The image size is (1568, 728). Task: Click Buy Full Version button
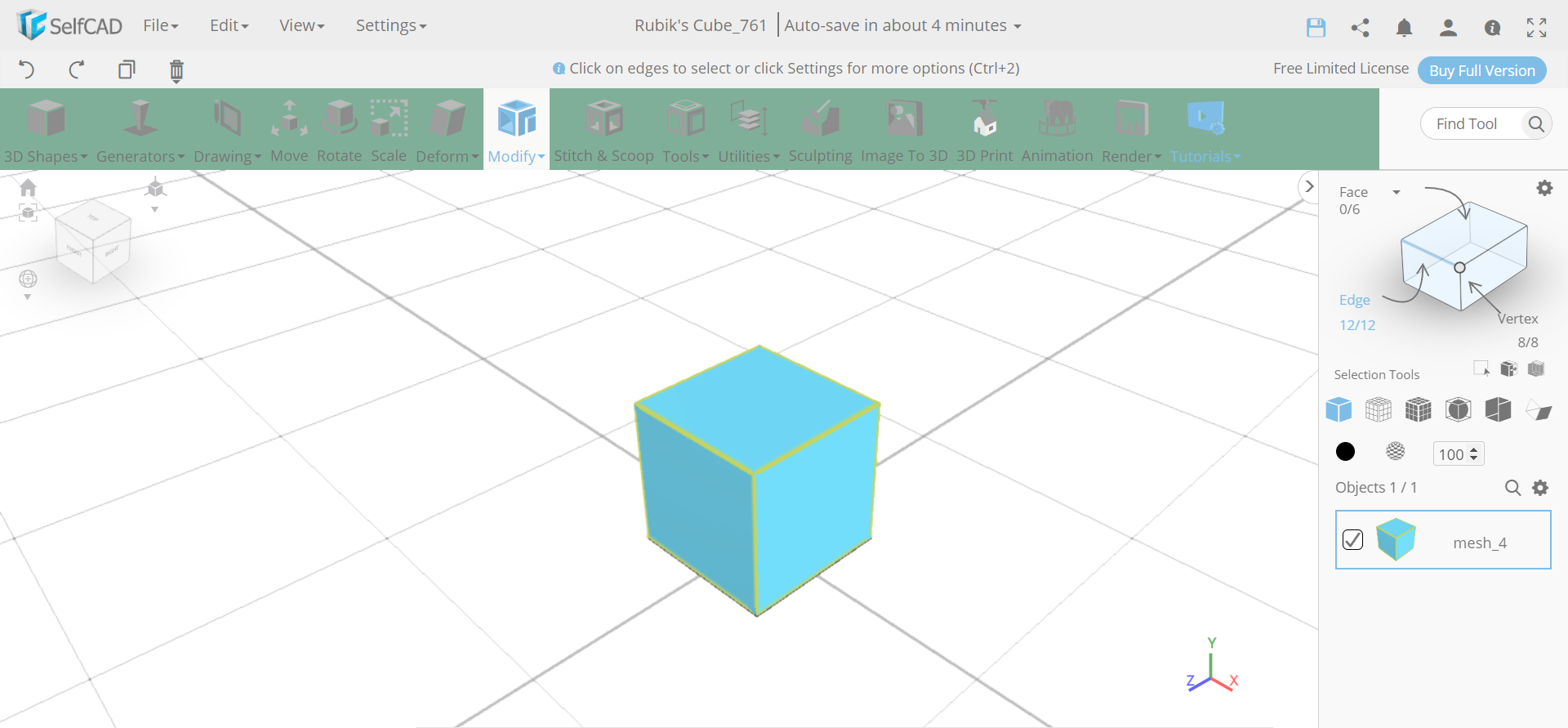(x=1481, y=70)
